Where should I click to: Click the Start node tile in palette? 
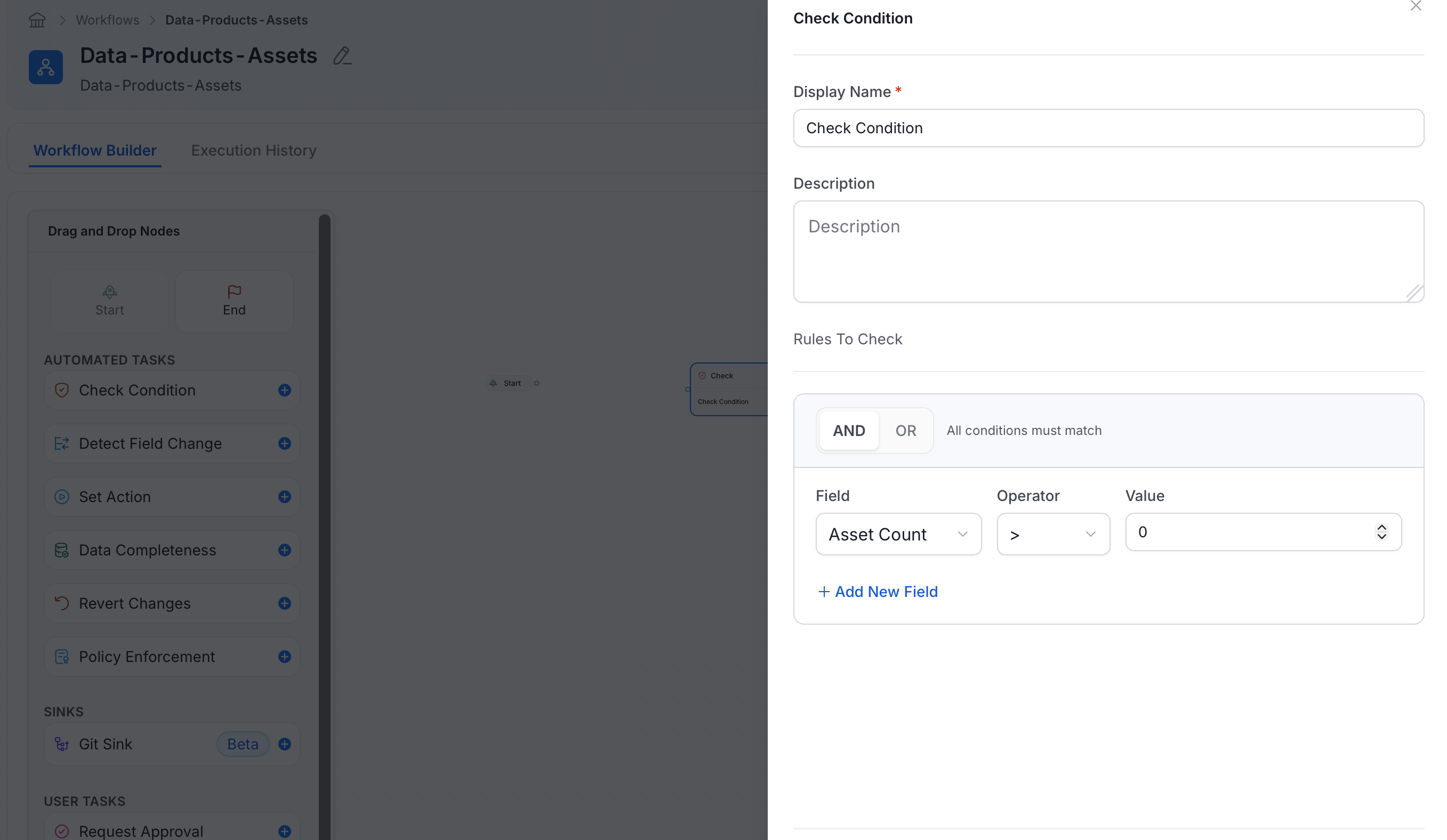(x=110, y=302)
